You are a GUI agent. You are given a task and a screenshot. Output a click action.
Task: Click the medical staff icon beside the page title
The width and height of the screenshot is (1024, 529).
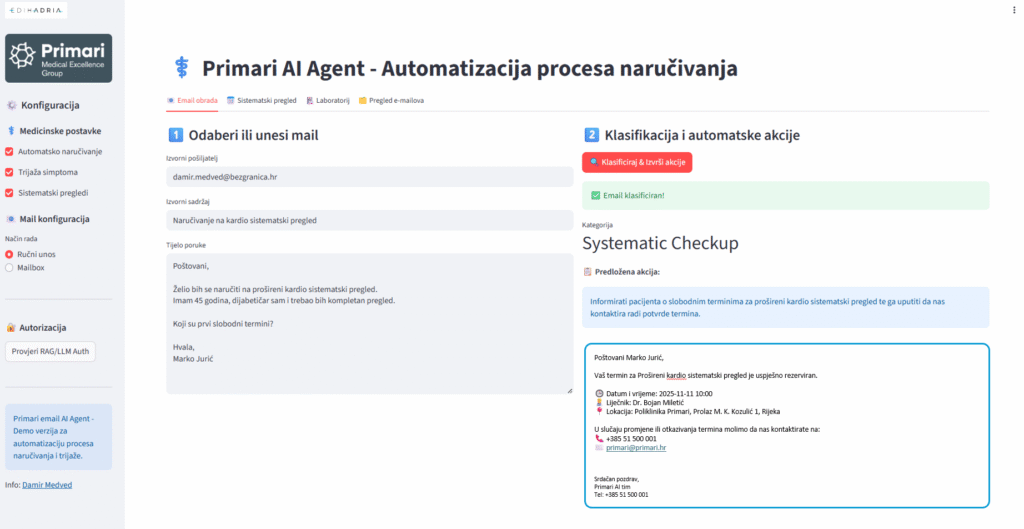pos(181,68)
